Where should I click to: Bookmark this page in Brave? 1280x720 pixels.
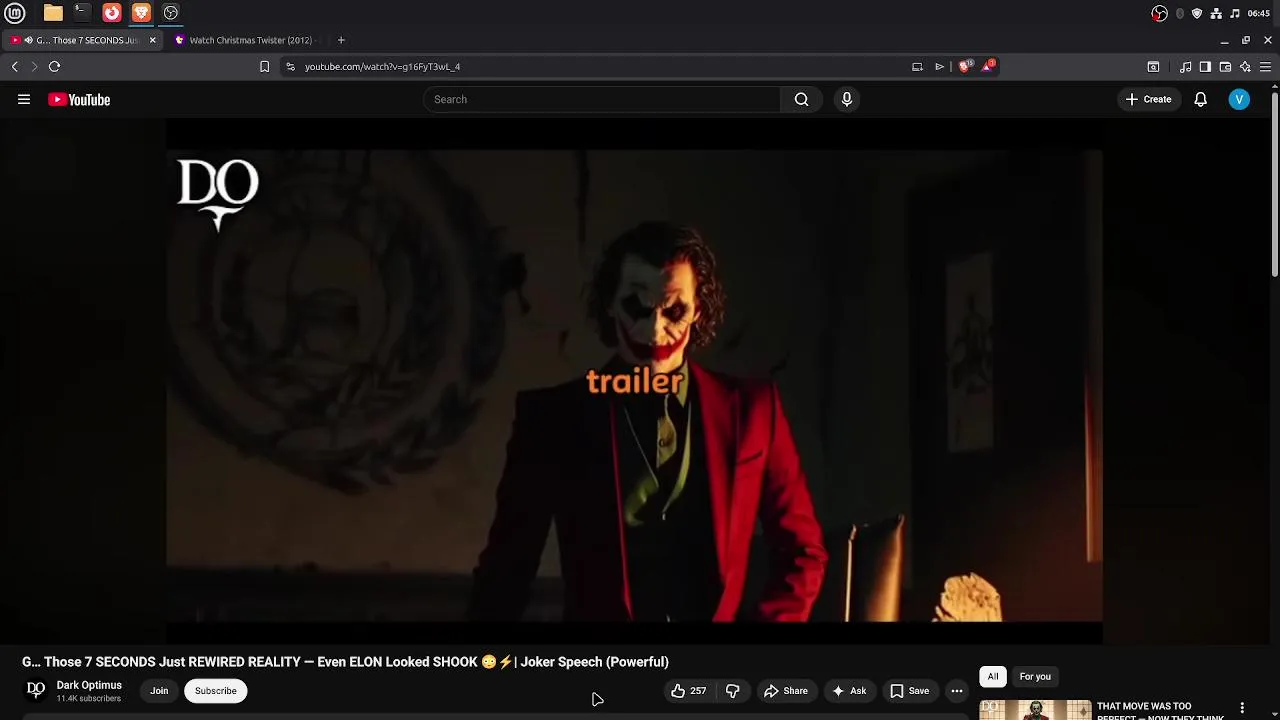[264, 66]
